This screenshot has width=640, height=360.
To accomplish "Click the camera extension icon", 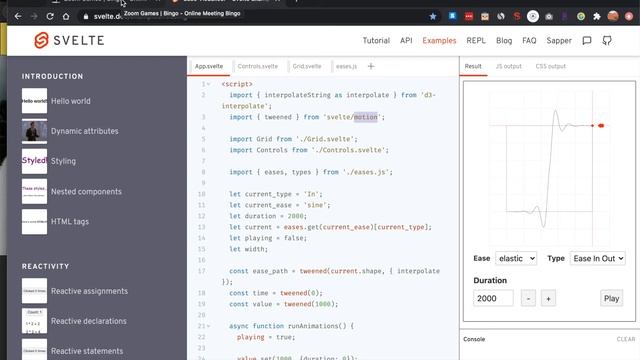I will point(549,16).
